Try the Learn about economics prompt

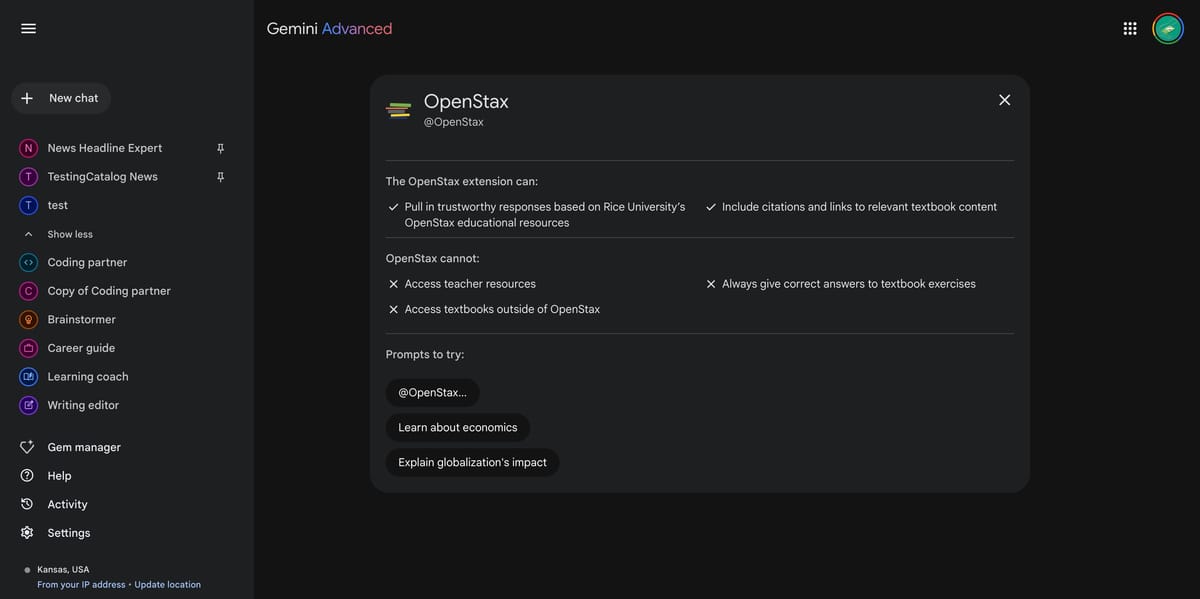(457, 427)
